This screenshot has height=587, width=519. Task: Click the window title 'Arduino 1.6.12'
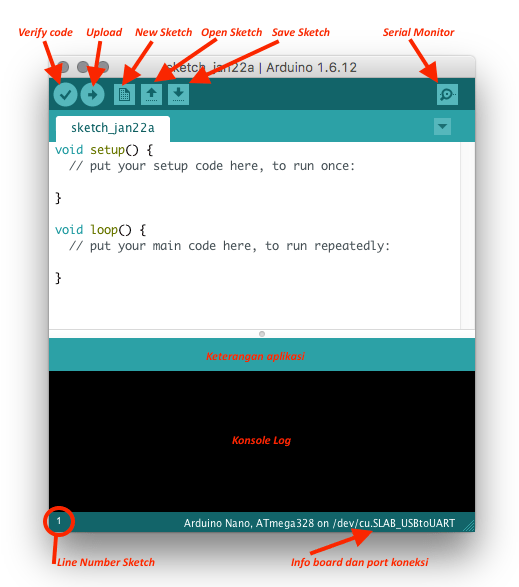click(312, 67)
